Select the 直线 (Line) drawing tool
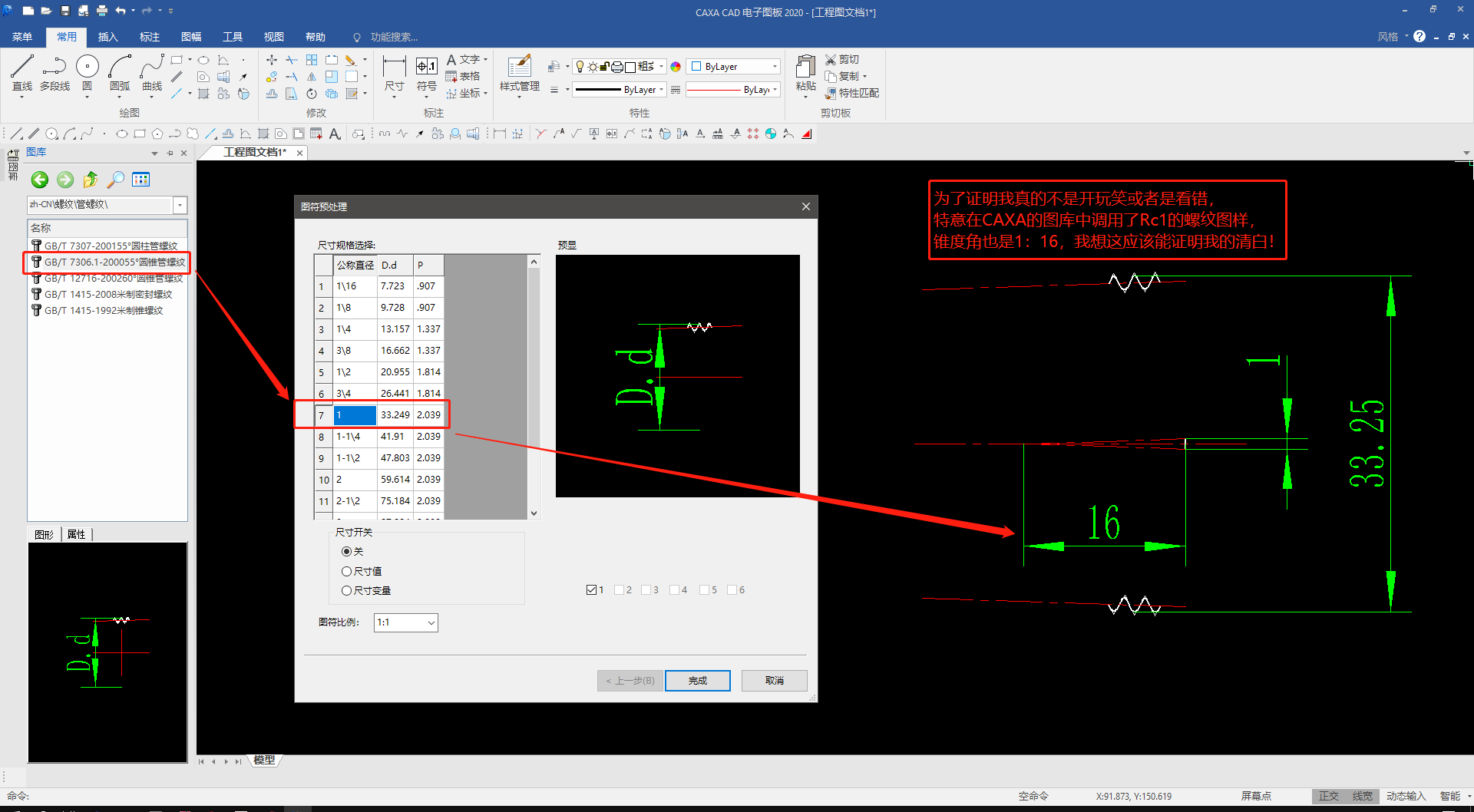1474x812 pixels. coord(21,74)
